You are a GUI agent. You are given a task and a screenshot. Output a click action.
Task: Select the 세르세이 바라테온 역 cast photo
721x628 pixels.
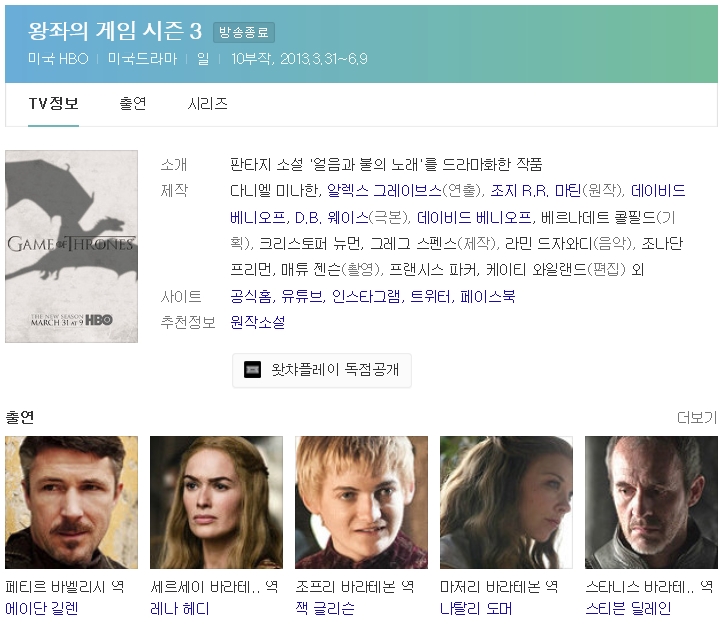(x=216, y=502)
